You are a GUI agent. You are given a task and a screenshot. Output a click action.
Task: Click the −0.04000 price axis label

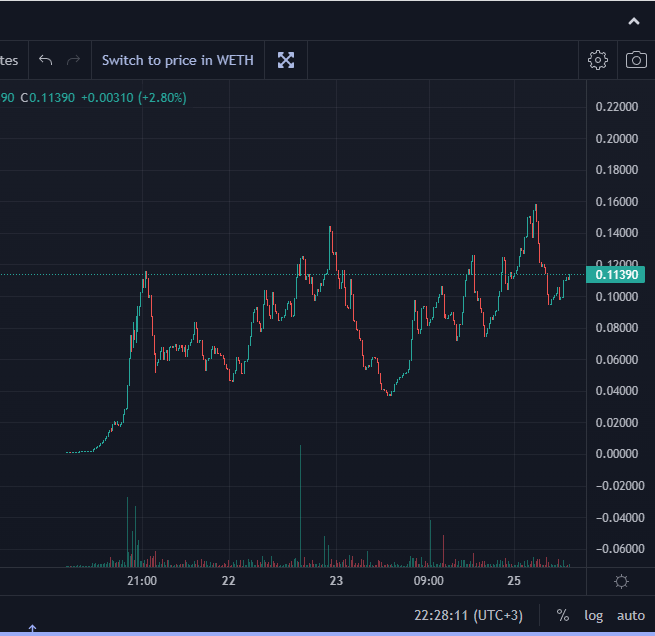[x=620, y=518]
